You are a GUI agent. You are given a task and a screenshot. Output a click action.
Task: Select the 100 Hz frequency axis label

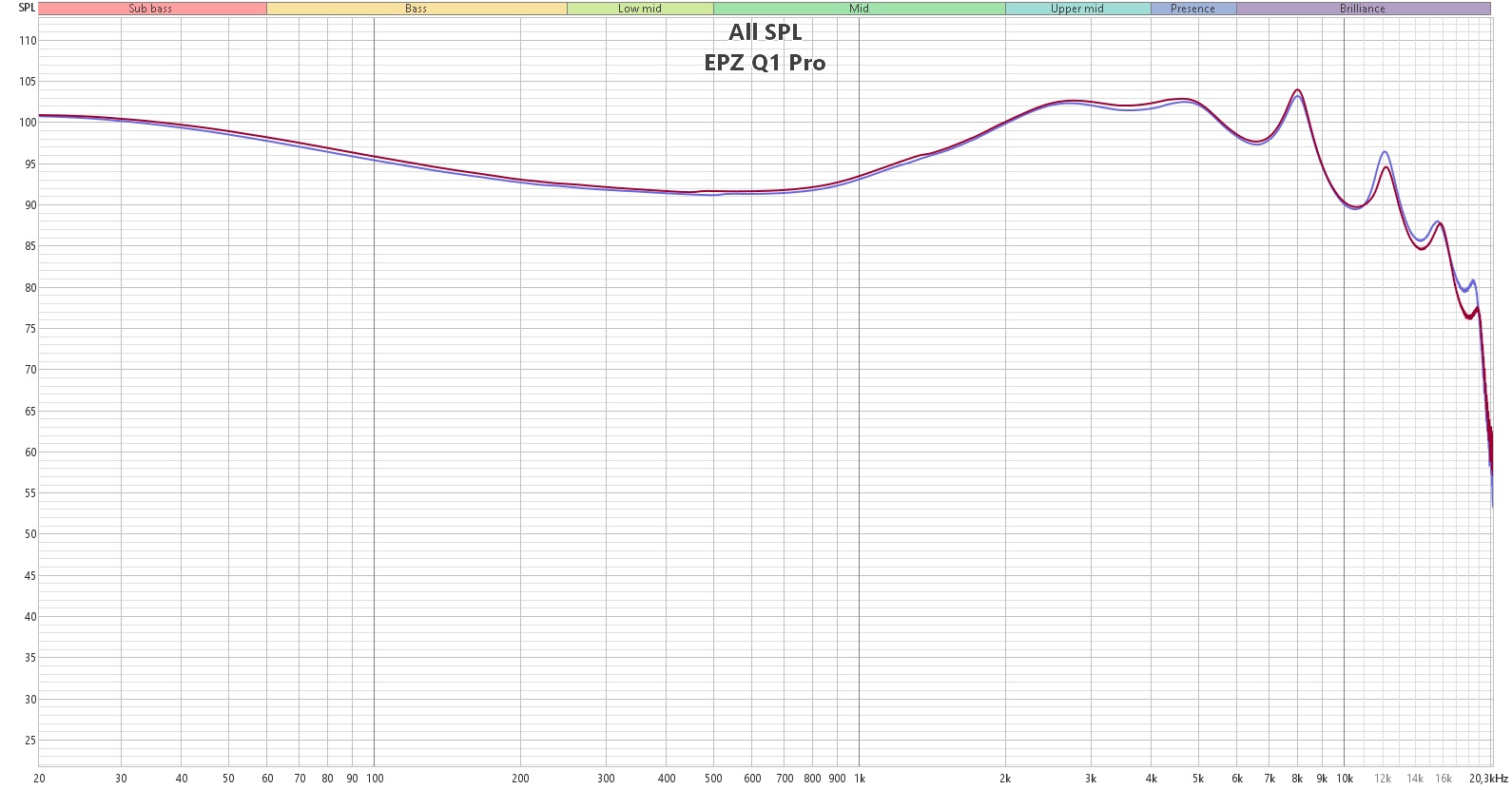(375, 779)
